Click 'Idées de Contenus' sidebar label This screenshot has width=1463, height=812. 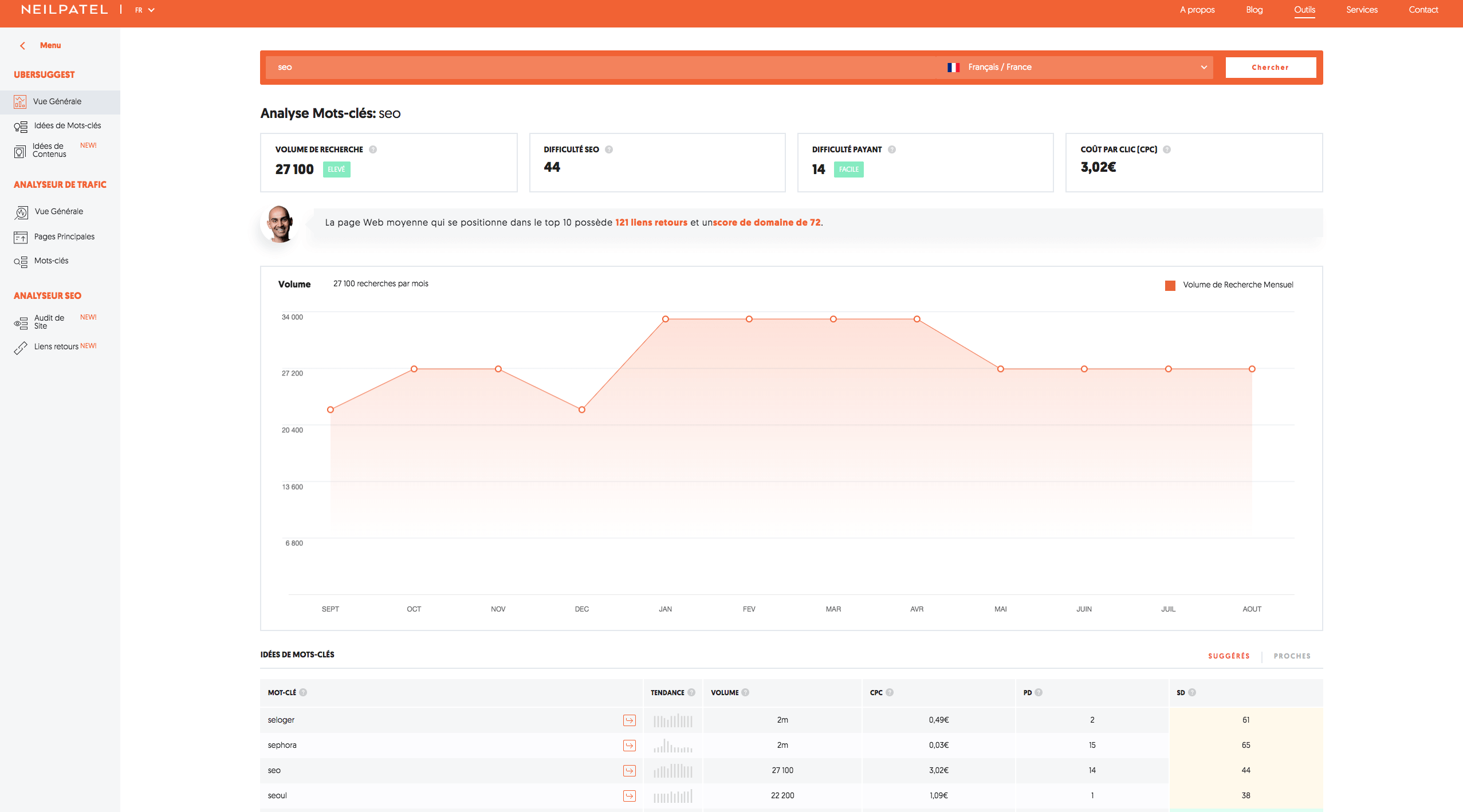point(49,150)
